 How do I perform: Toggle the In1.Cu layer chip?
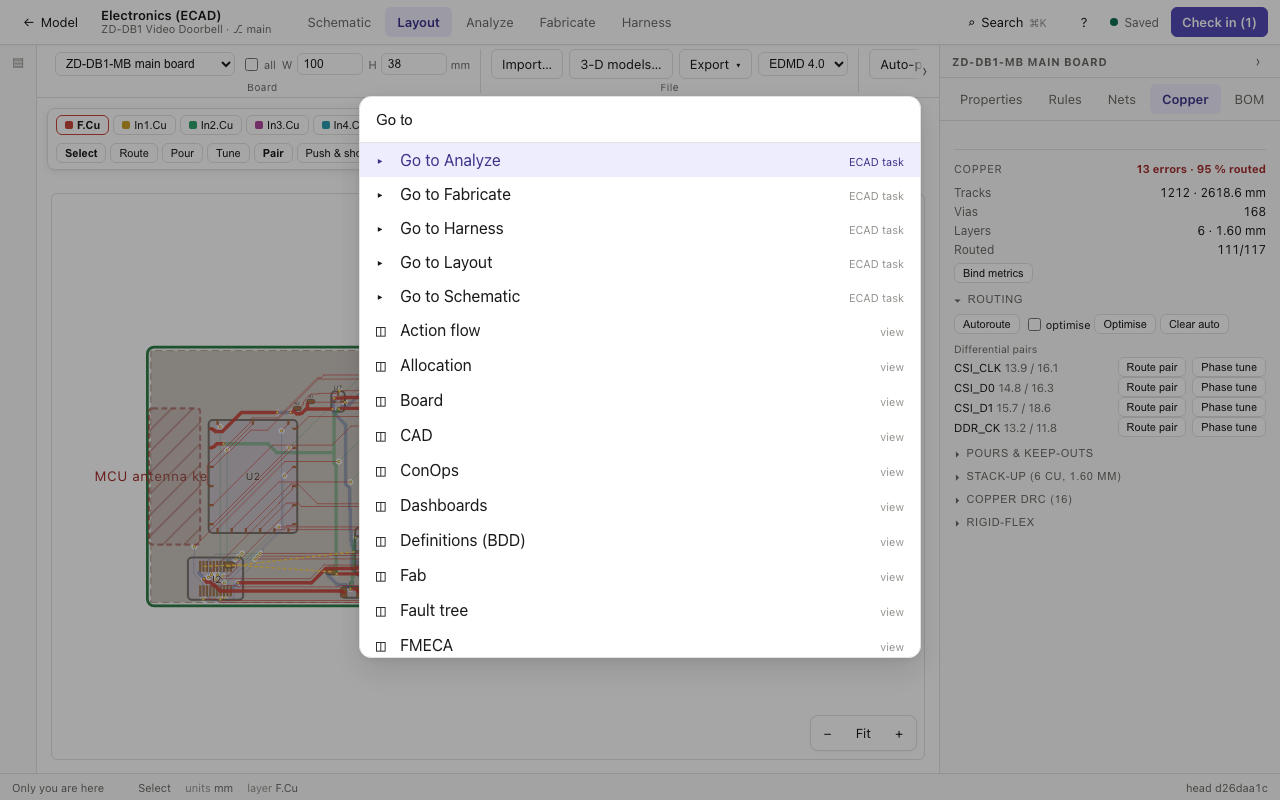click(x=144, y=125)
